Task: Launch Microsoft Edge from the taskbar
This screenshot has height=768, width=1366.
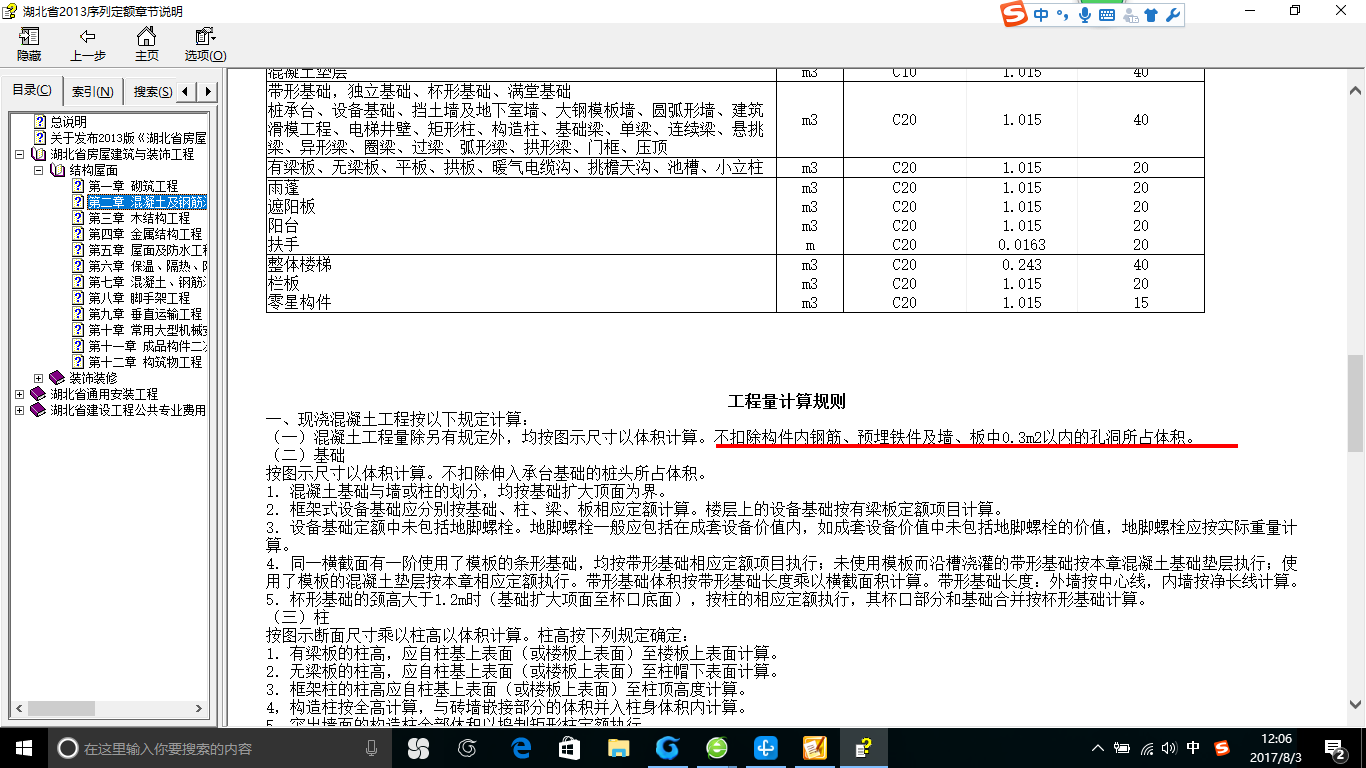Action: [x=520, y=748]
